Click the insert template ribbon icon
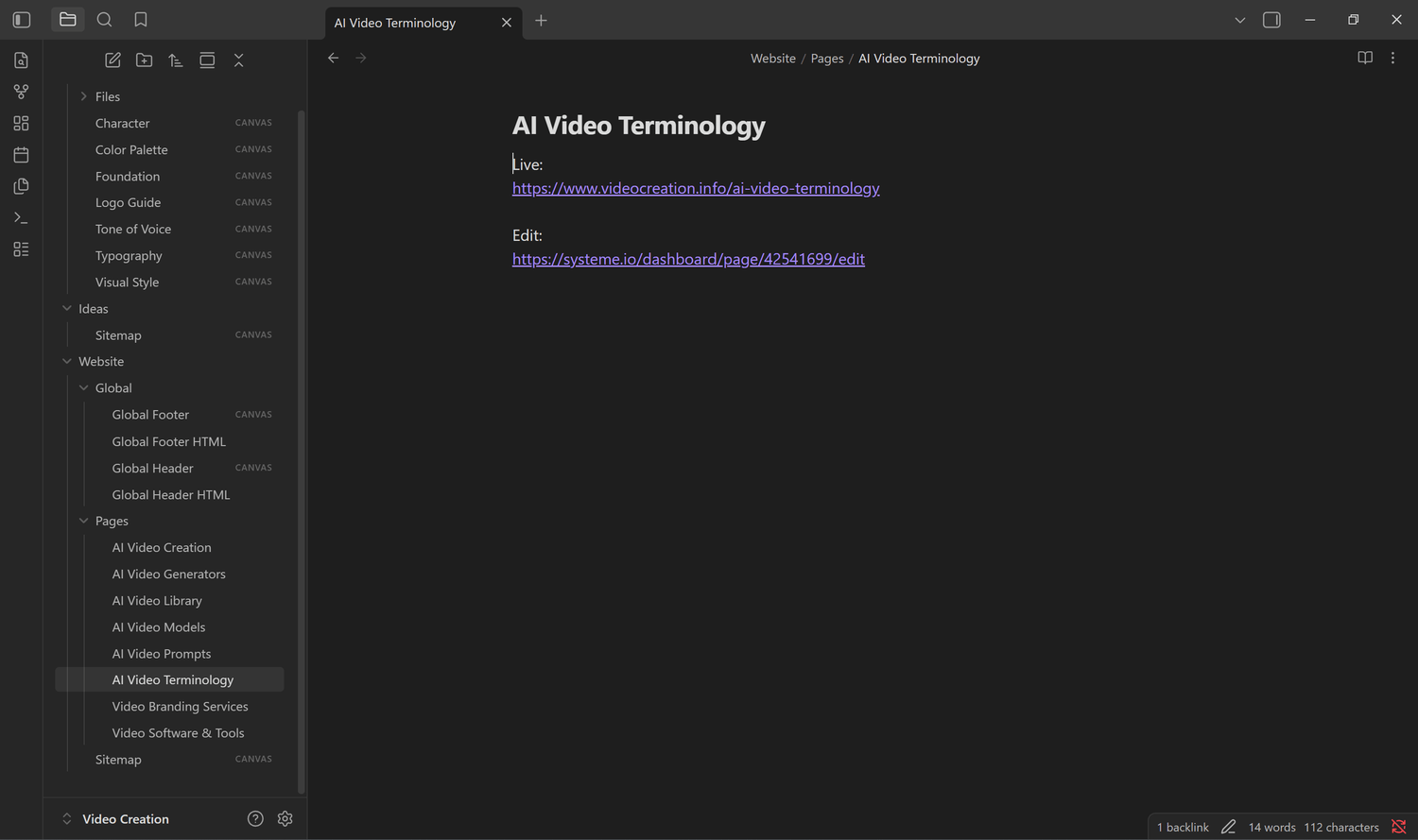 21,186
